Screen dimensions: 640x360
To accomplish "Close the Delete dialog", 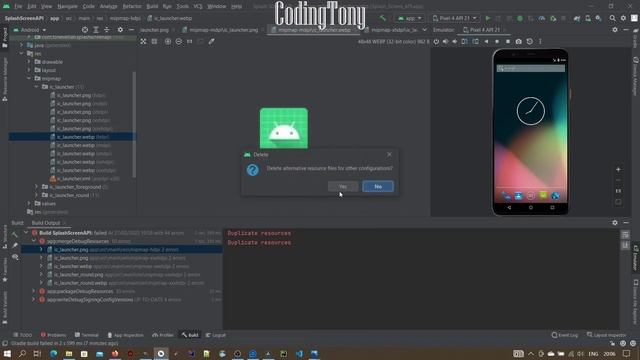I will point(389,154).
